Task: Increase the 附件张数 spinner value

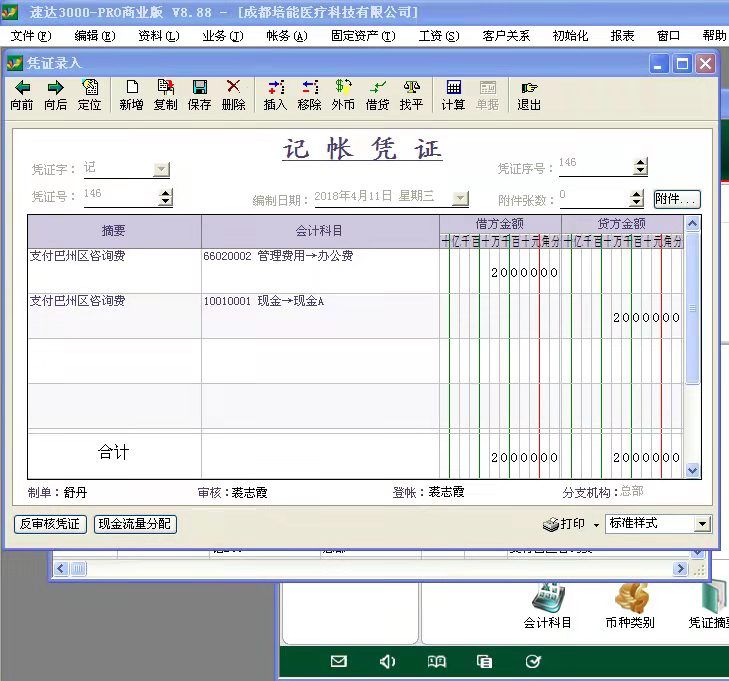Action: point(637,194)
